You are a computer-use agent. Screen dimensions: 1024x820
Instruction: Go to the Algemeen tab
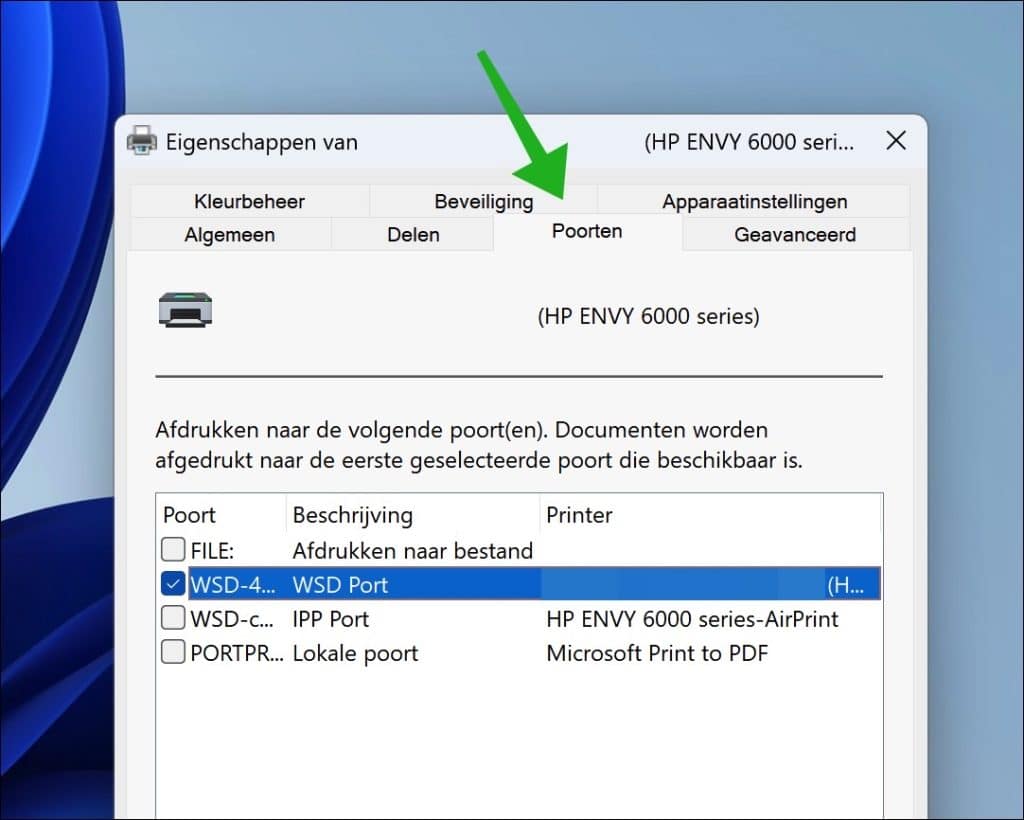coord(229,234)
